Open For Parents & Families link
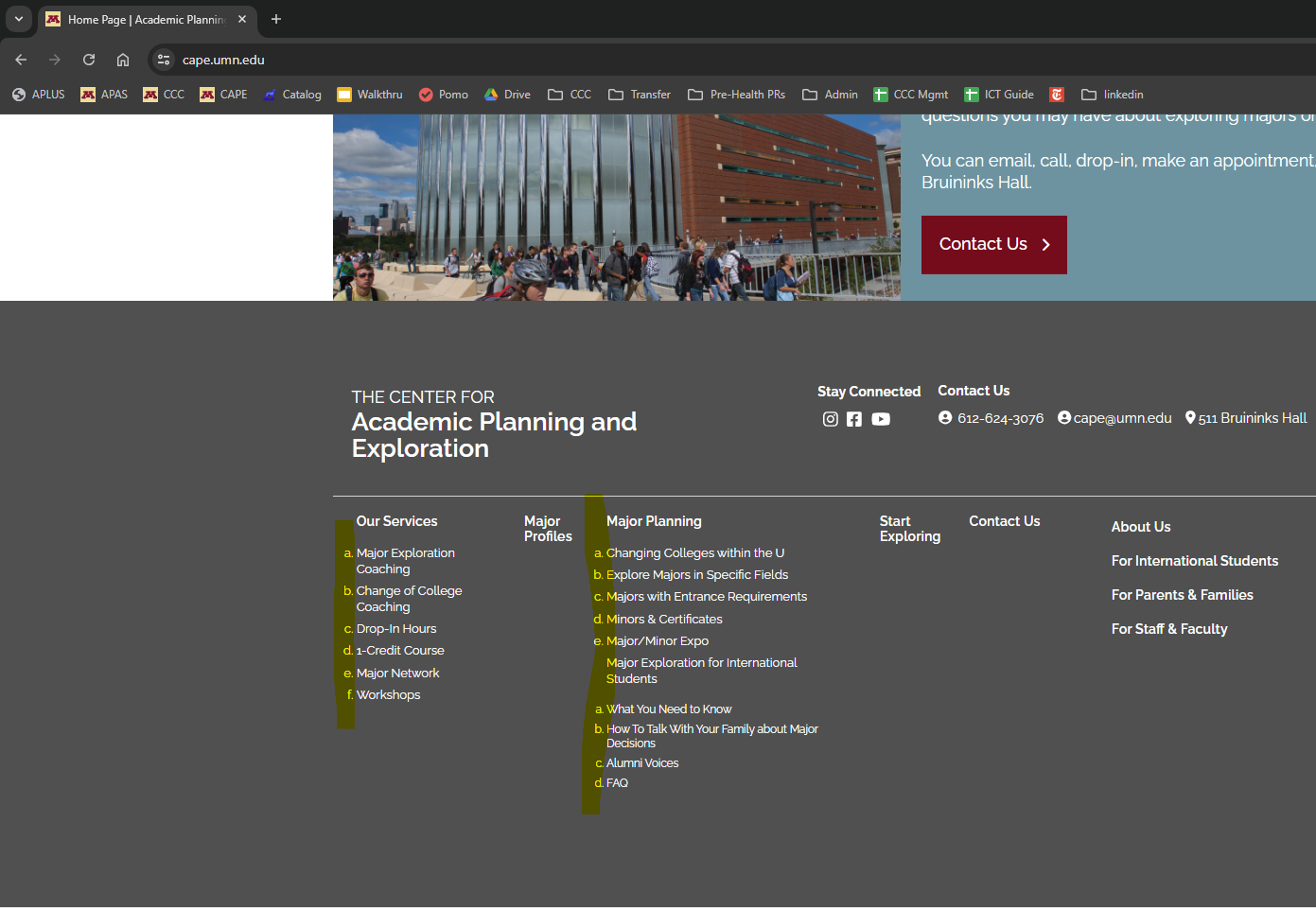Screen dimensions: 1316x910 (x=1183, y=595)
